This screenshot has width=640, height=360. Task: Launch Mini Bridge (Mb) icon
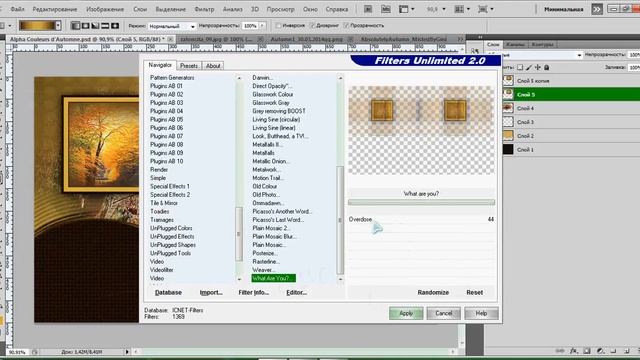click(386, 9)
